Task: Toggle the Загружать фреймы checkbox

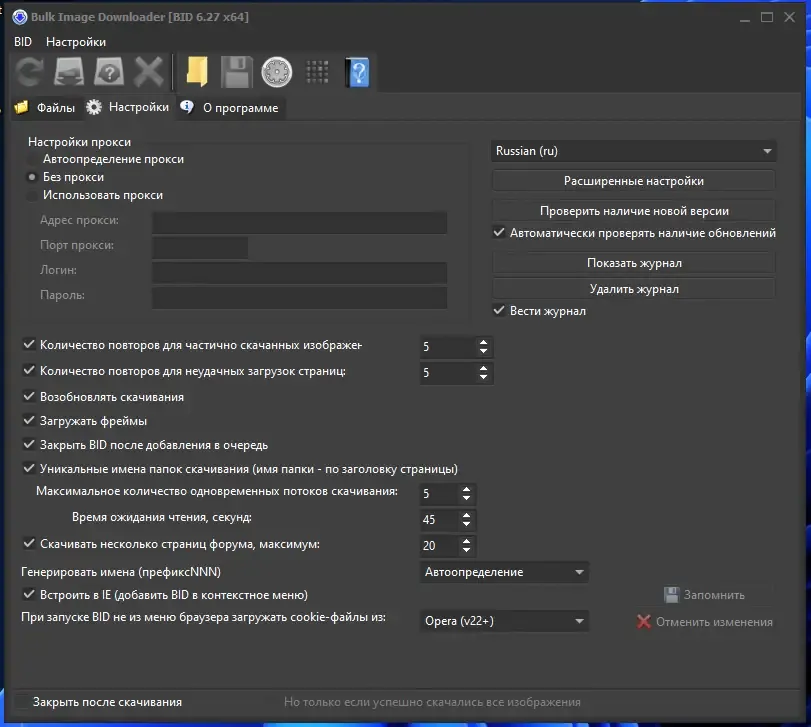Action: (29, 420)
